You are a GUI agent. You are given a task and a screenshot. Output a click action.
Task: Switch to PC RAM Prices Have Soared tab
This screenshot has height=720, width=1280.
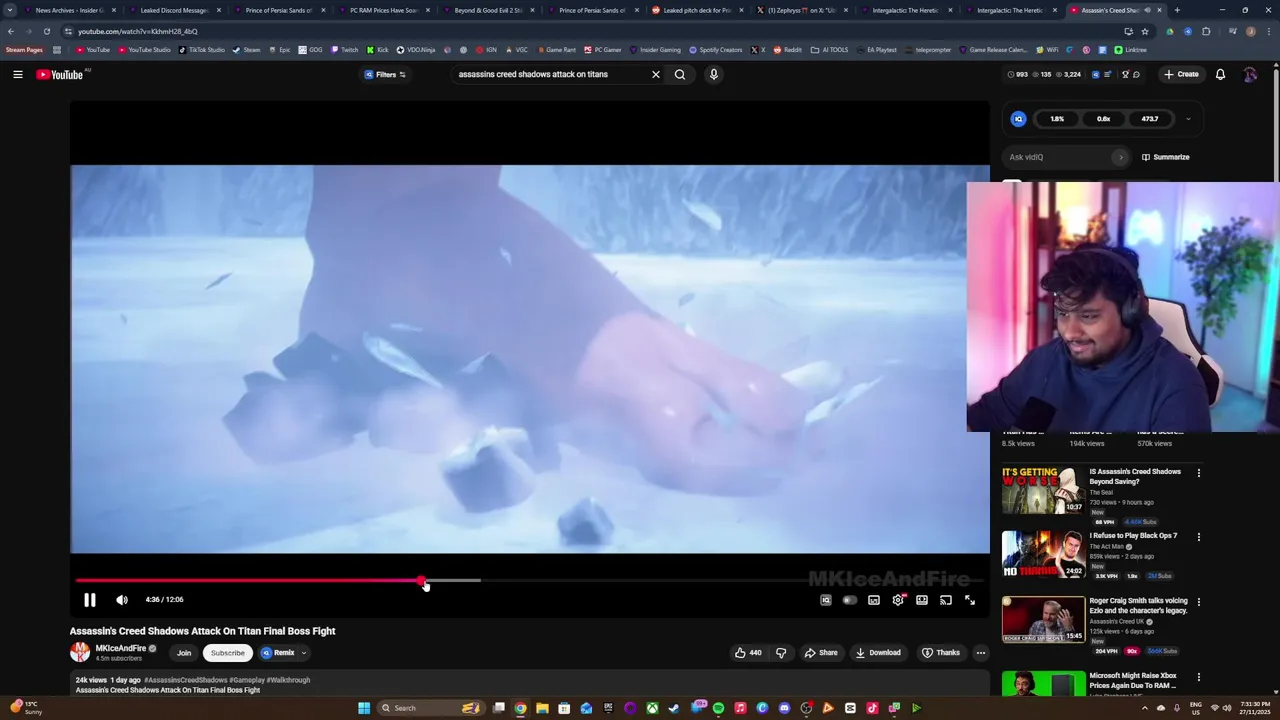coord(383,10)
